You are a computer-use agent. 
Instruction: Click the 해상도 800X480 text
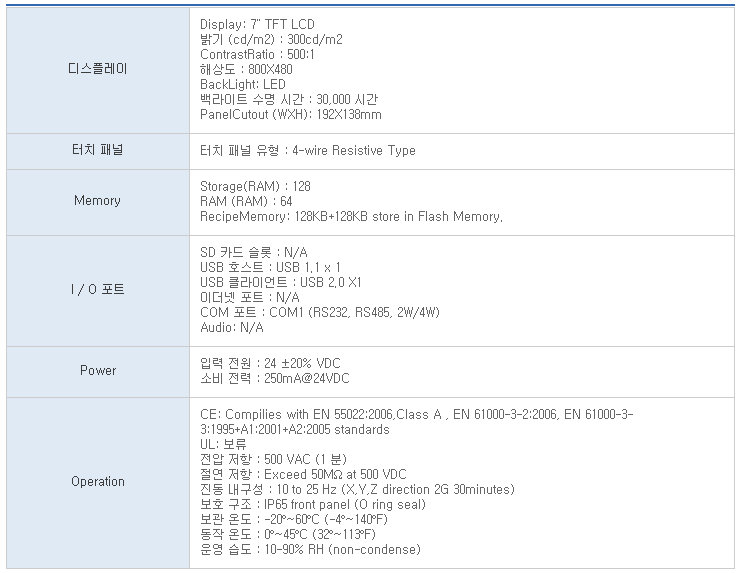point(246,69)
